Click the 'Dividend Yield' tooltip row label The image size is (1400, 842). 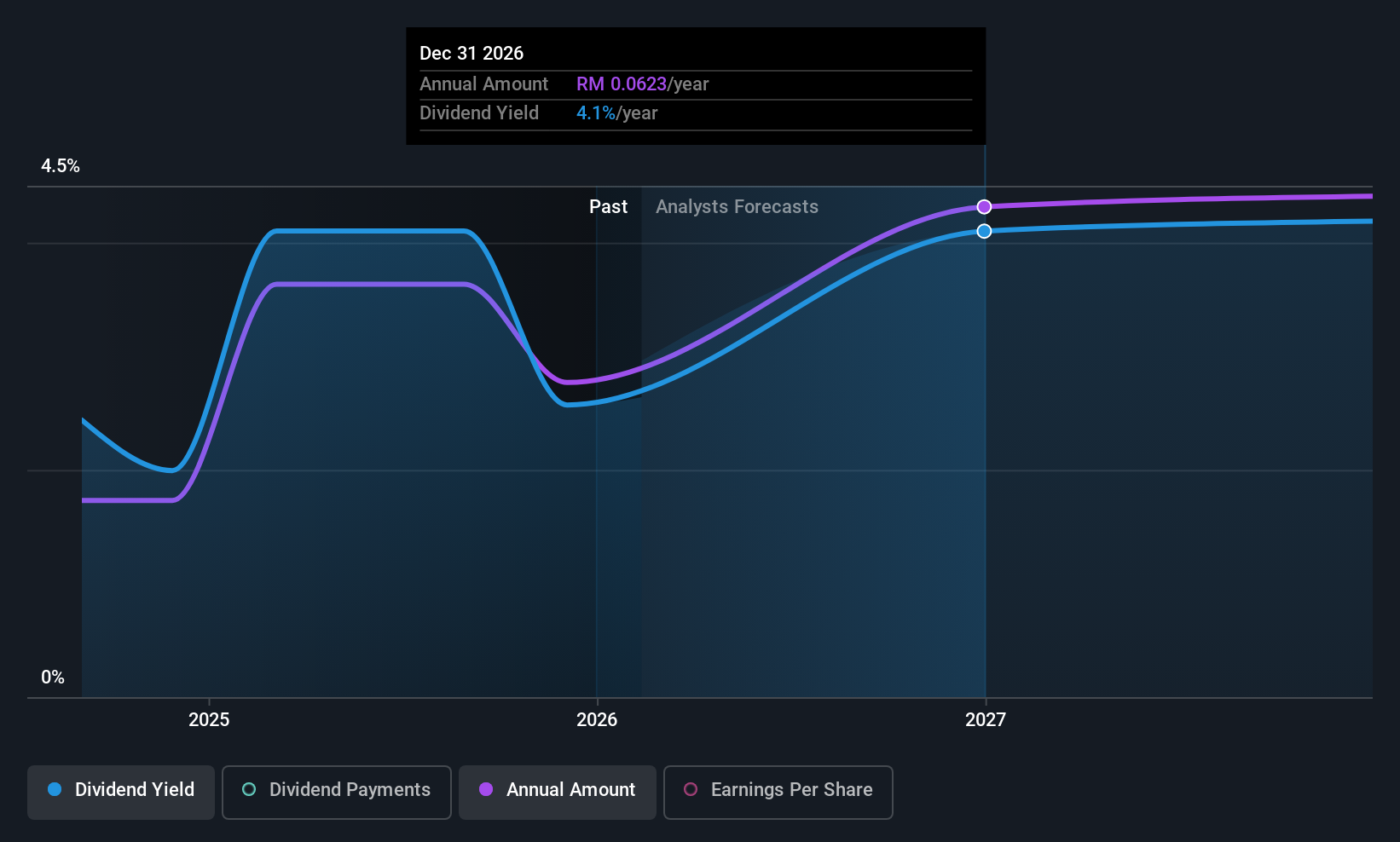tap(479, 113)
